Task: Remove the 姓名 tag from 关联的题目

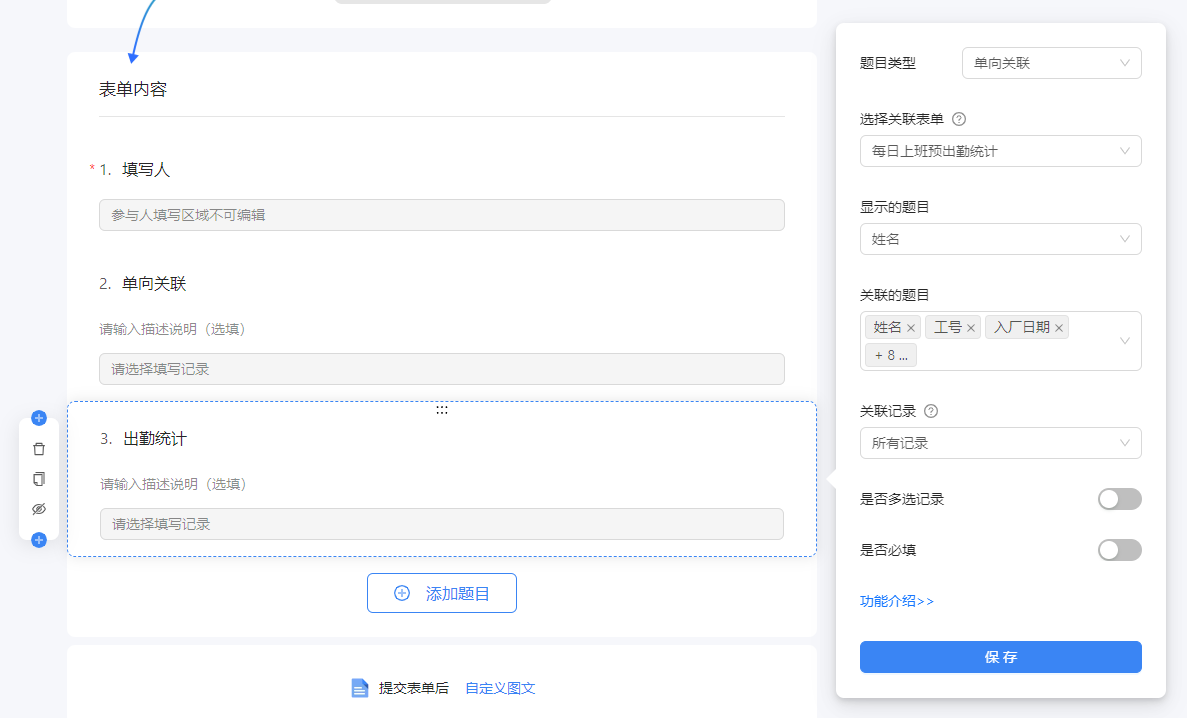Action: [911, 328]
